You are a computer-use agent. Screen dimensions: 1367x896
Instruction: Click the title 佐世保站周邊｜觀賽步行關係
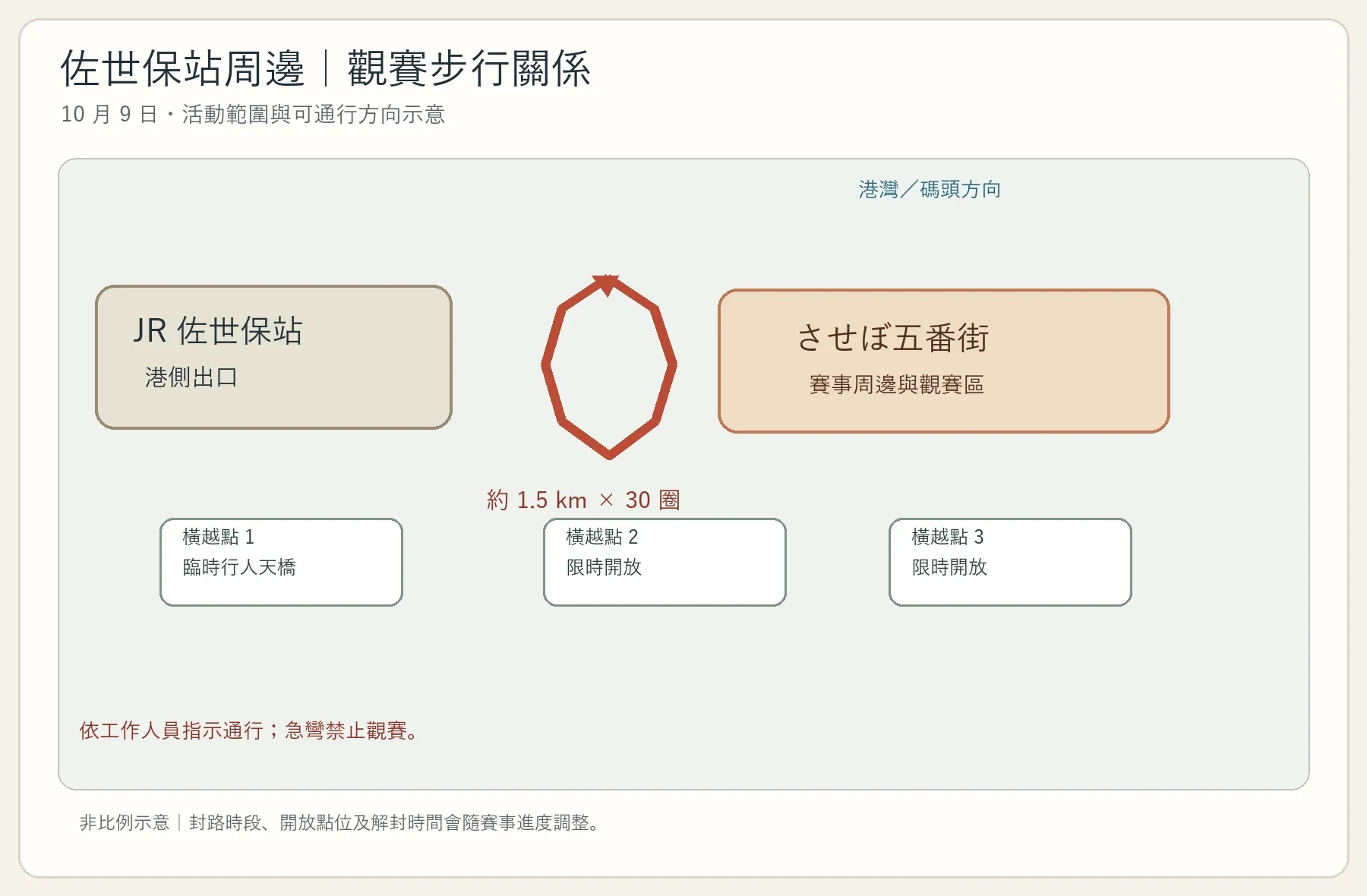[x=326, y=68]
